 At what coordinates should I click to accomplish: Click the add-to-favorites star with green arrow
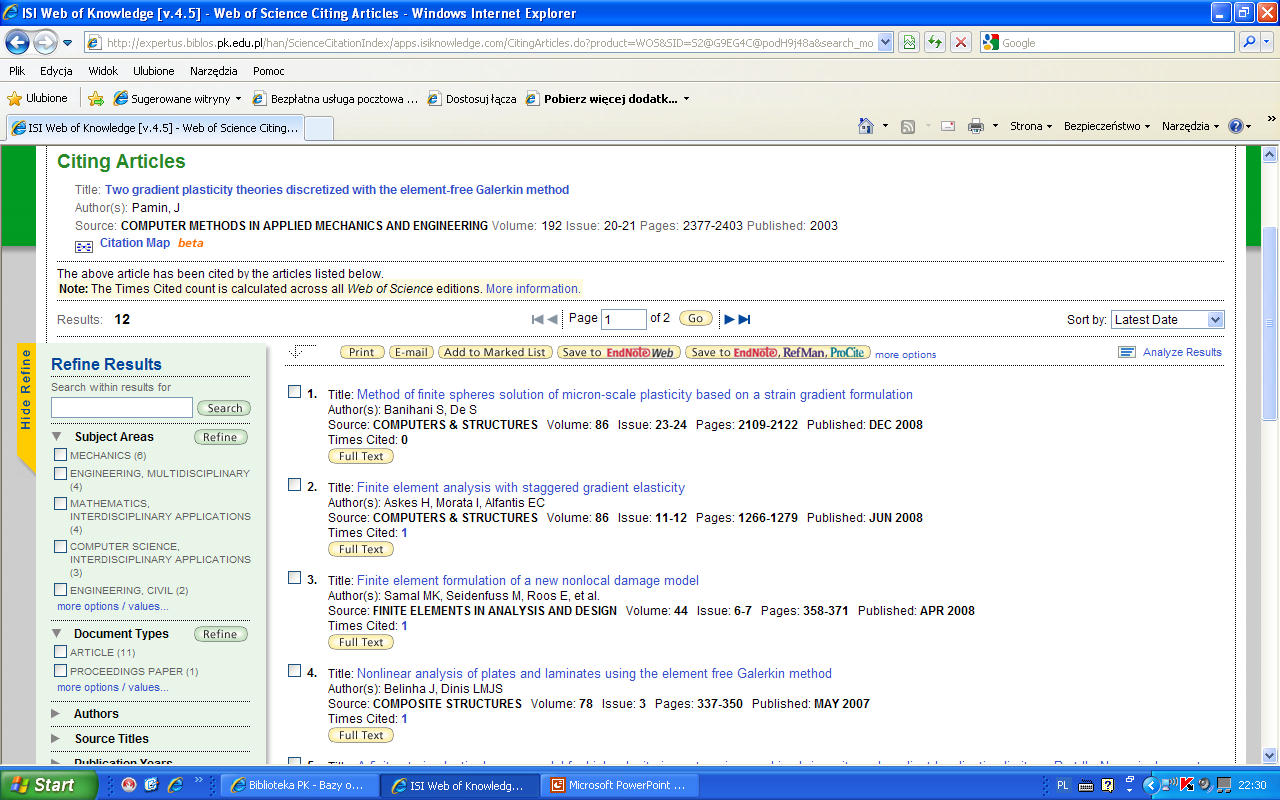pyautogui.click(x=96, y=98)
